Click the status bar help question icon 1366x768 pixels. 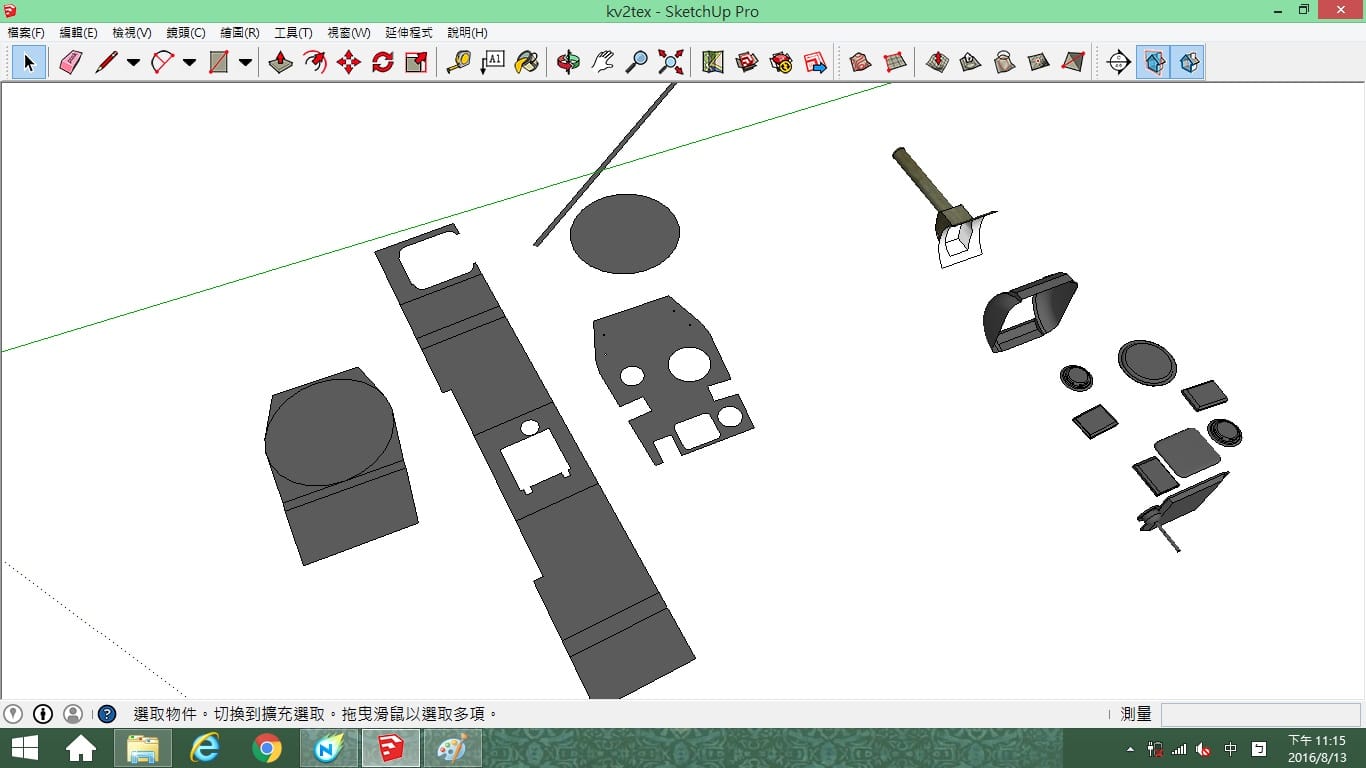pyautogui.click(x=107, y=714)
